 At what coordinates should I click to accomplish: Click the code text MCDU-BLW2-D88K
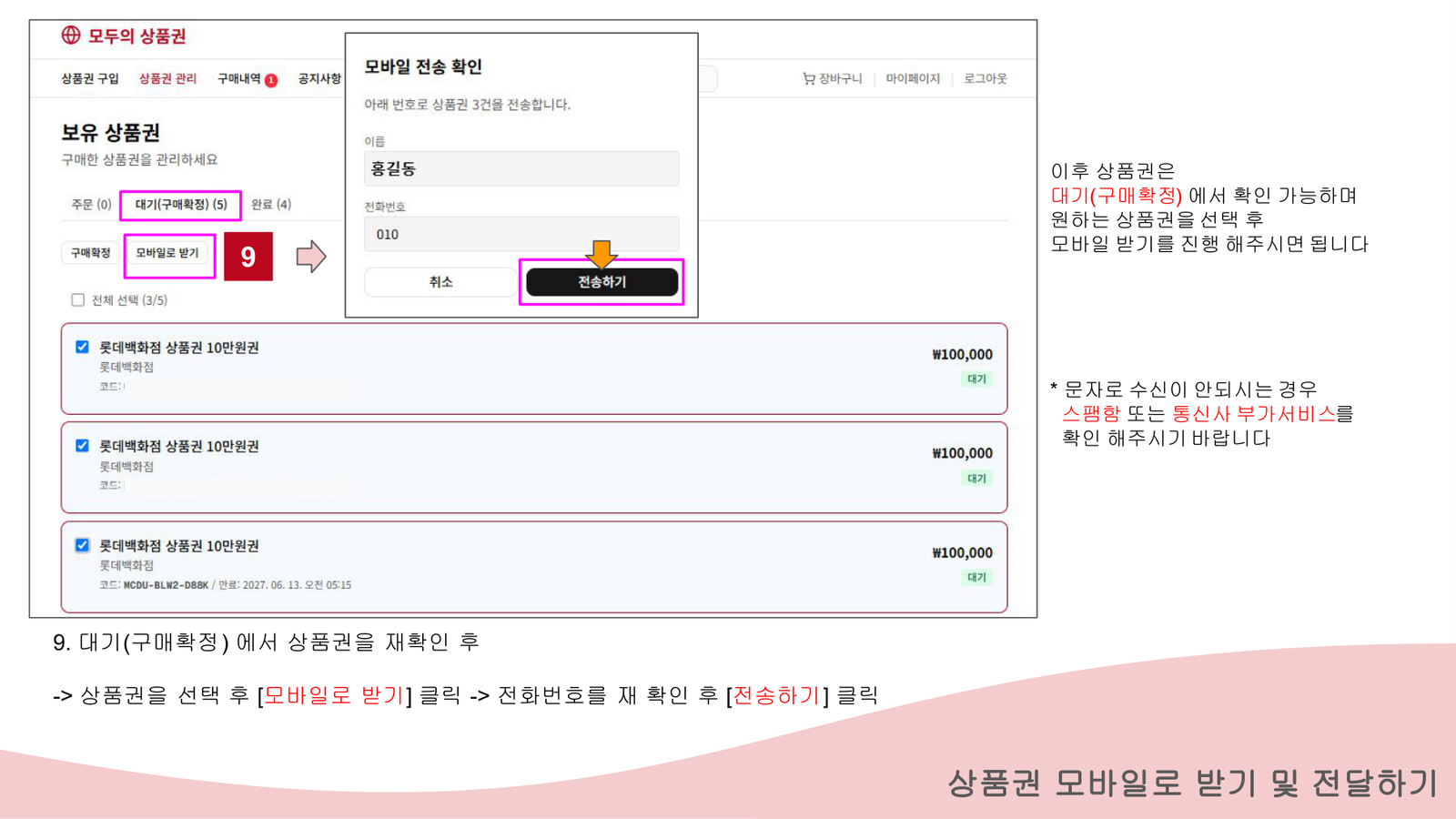click(166, 585)
